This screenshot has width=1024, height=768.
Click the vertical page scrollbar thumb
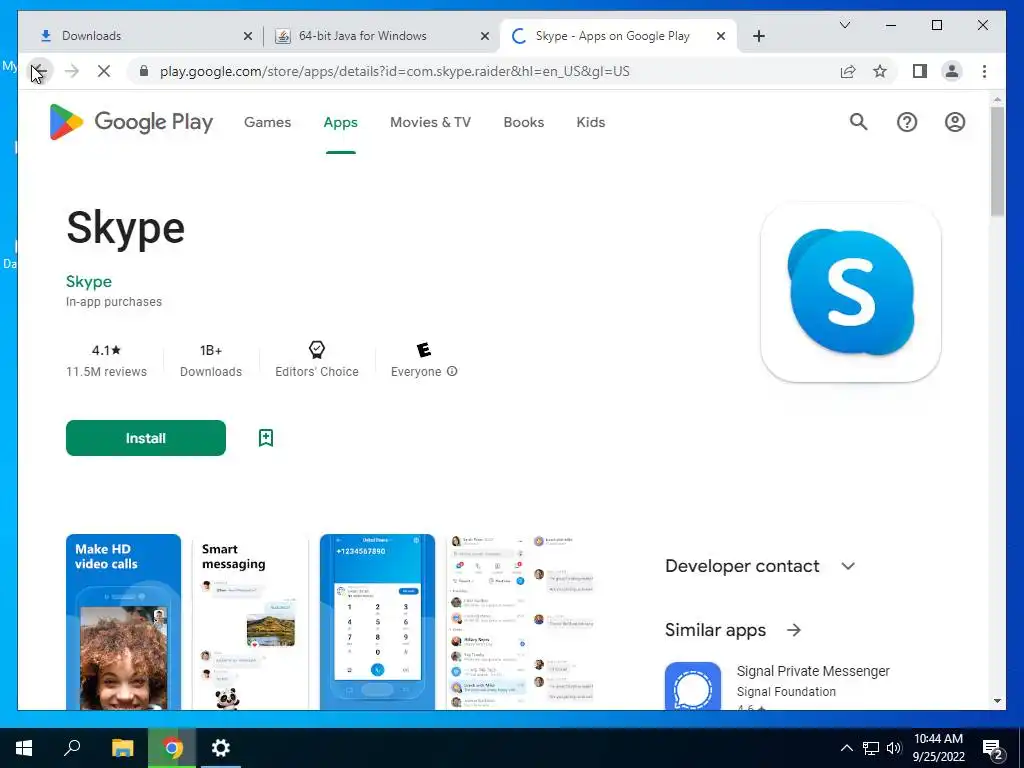click(x=997, y=161)
